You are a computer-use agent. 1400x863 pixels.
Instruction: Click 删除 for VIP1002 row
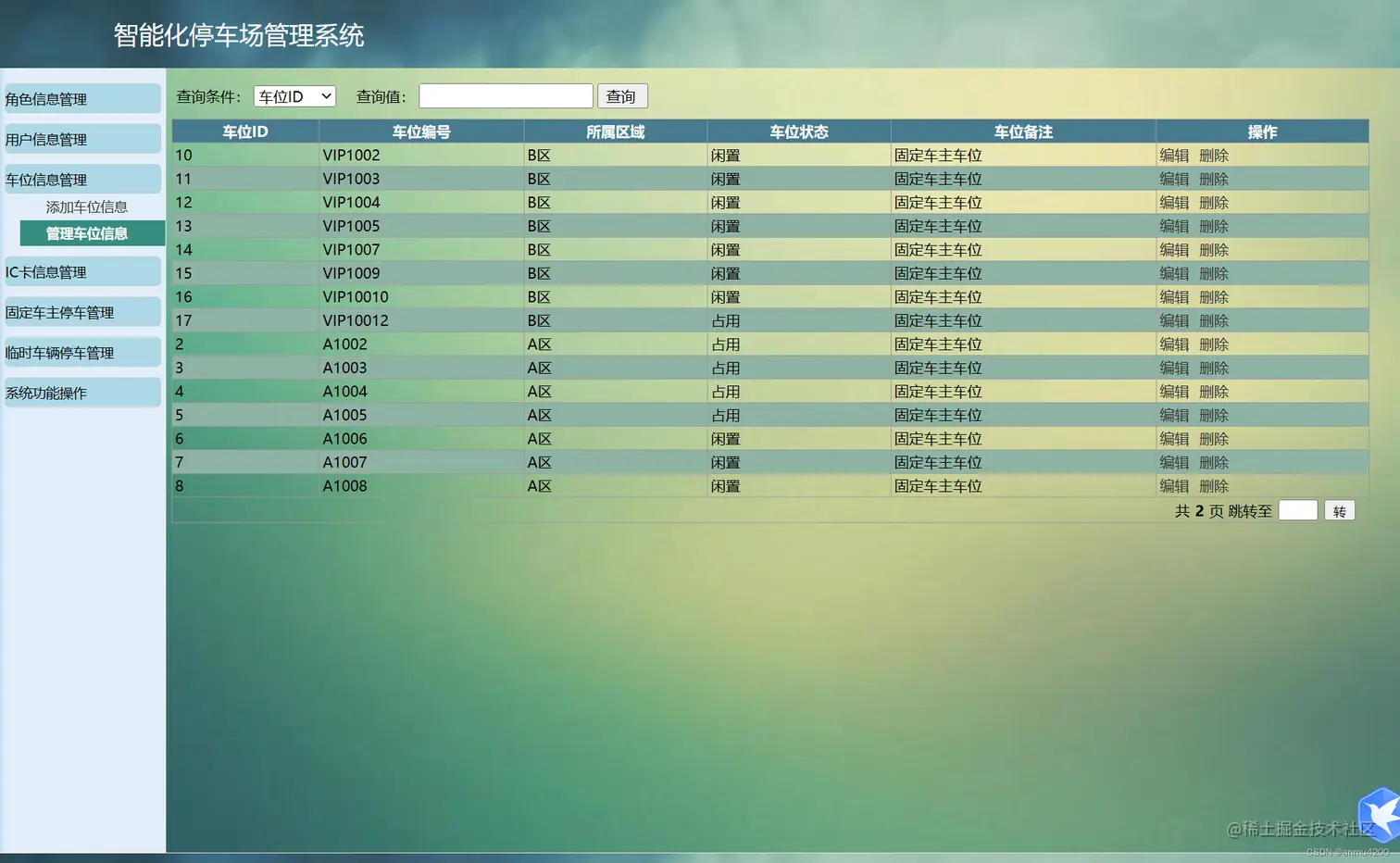[x=1214, y=156]
